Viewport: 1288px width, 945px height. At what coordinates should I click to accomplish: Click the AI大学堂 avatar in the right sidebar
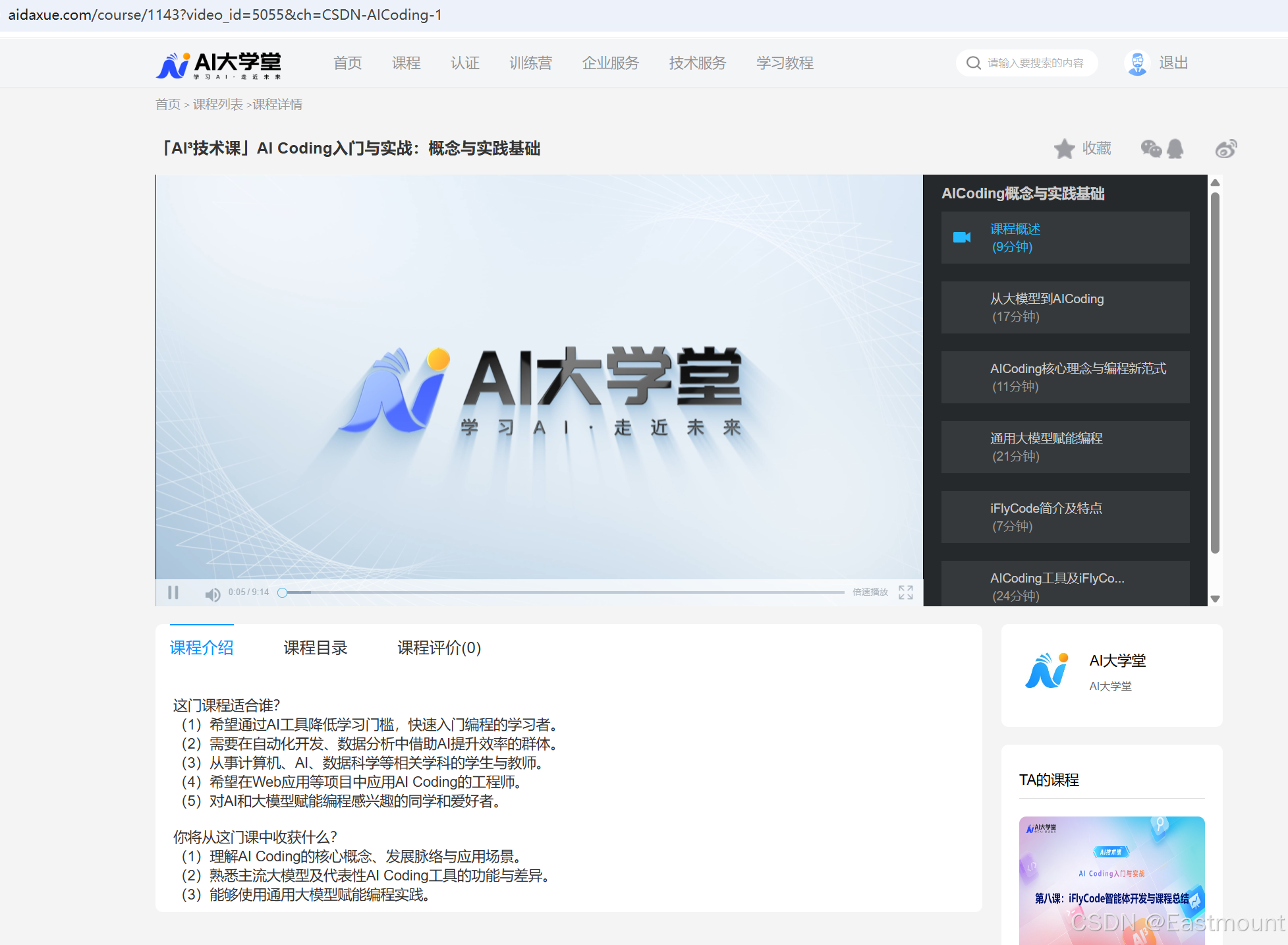coord(1047,671)
